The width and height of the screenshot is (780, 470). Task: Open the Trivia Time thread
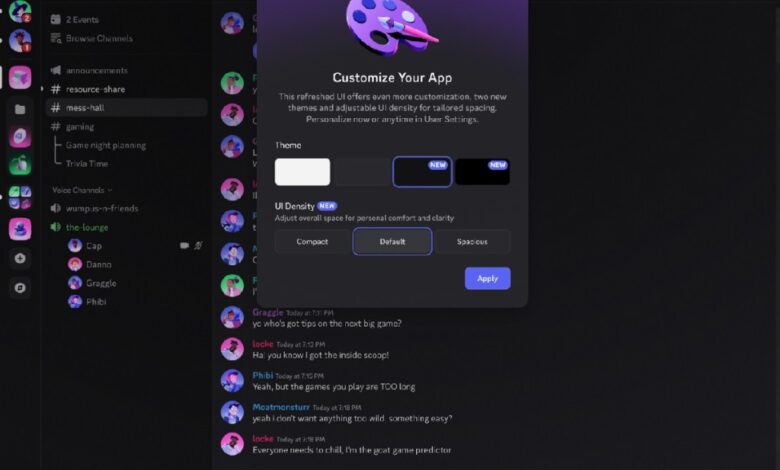pos(87,164)
